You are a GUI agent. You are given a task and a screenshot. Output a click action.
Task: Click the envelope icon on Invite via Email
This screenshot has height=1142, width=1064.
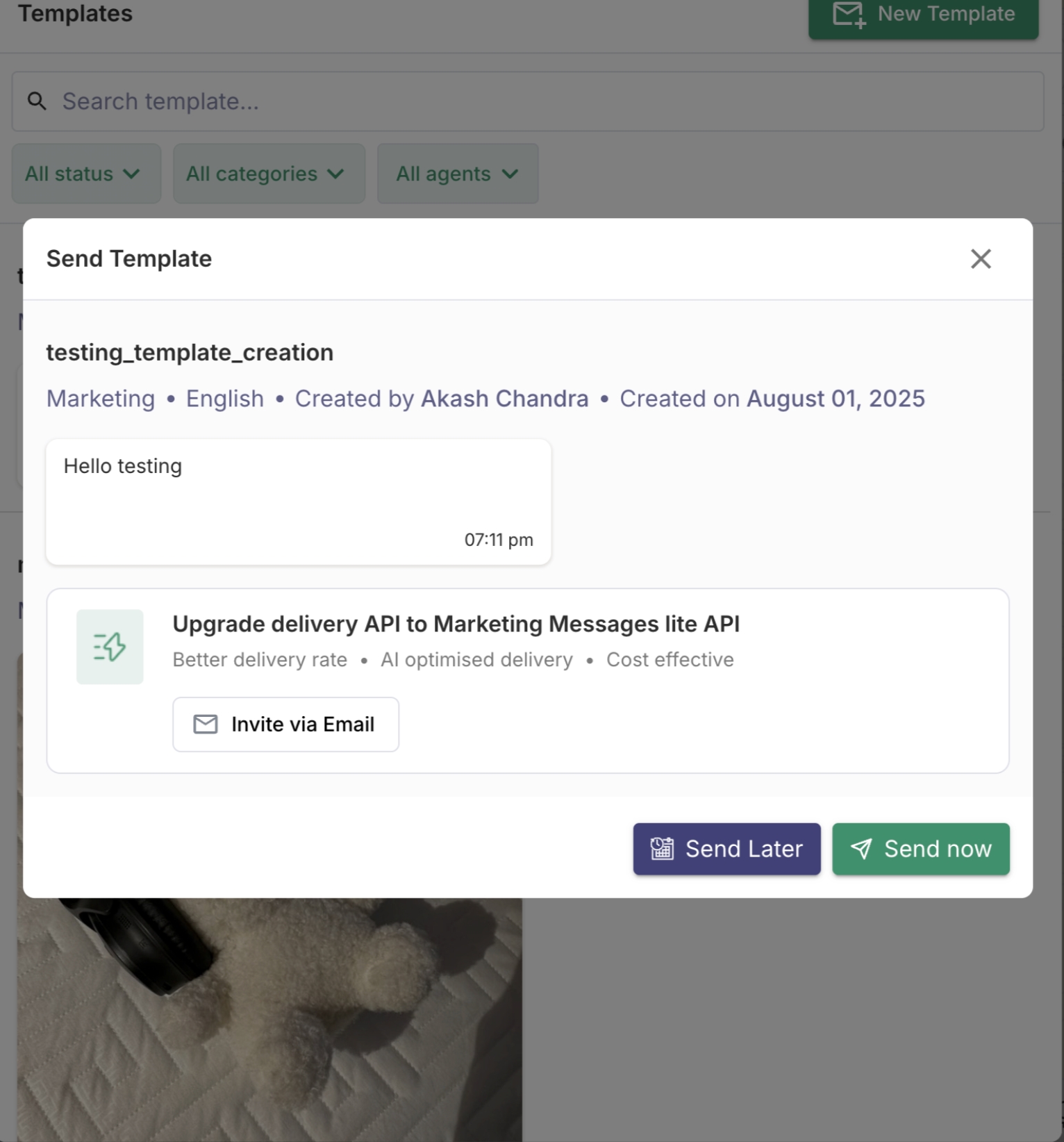click(x=206, y=725)
